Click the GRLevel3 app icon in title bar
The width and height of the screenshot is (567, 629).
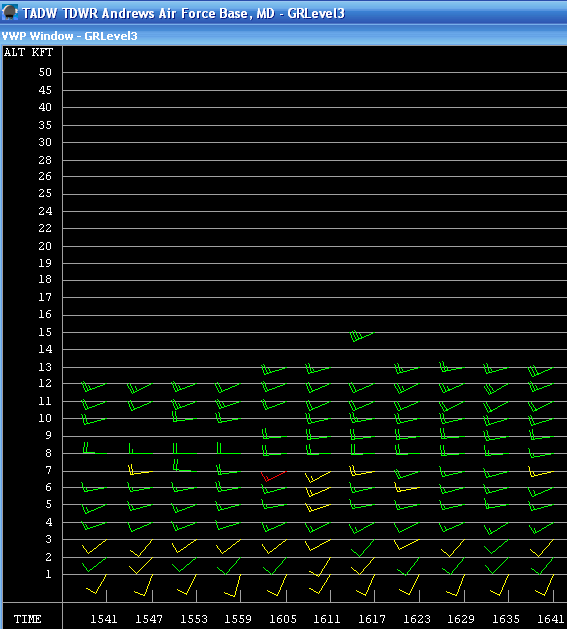tap(10, 12)
